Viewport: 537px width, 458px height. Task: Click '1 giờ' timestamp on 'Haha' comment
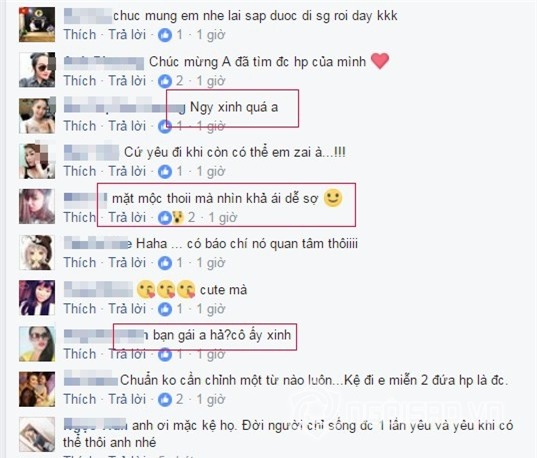click(x=211, y=263)
